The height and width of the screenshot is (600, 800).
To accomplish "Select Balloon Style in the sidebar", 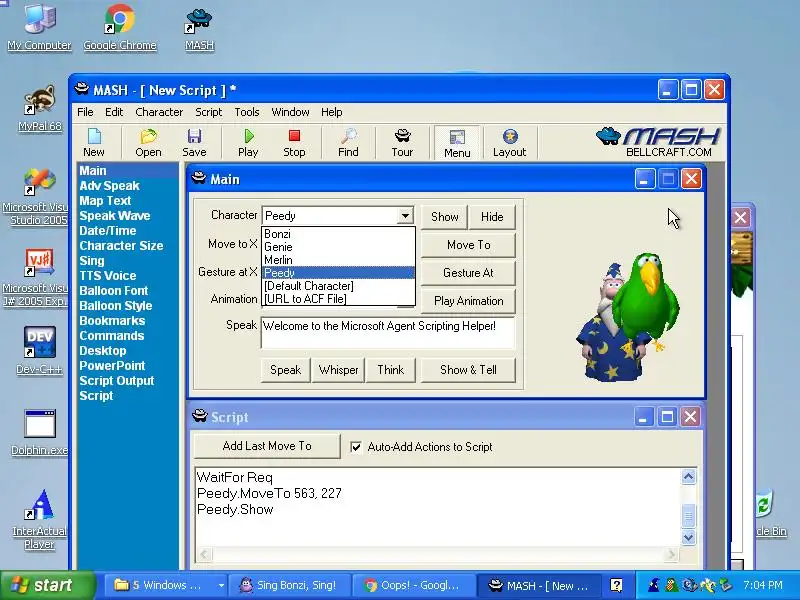I will point(115,306).
